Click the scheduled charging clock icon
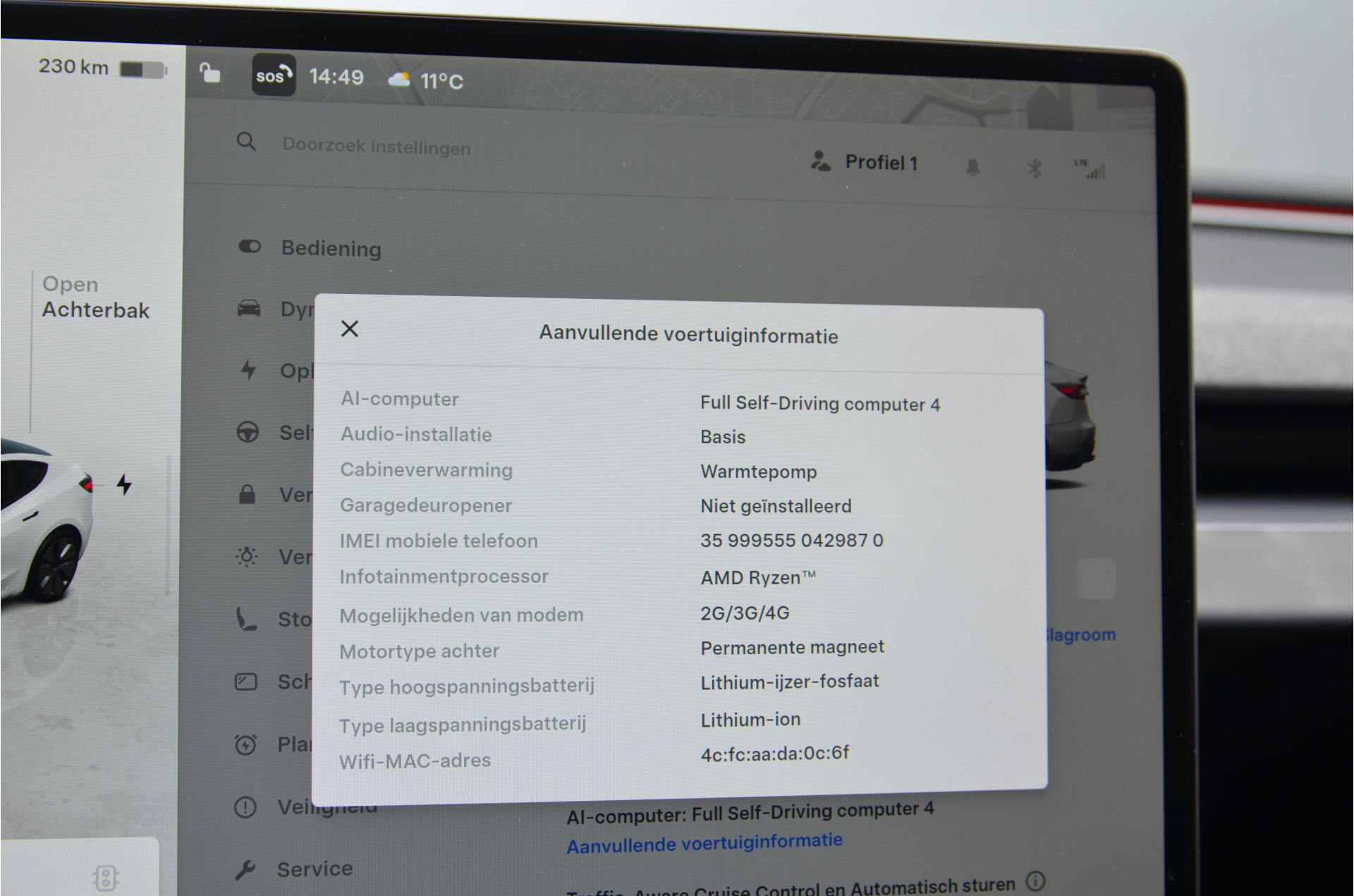 pyautogui.click(x=245, y=744)
